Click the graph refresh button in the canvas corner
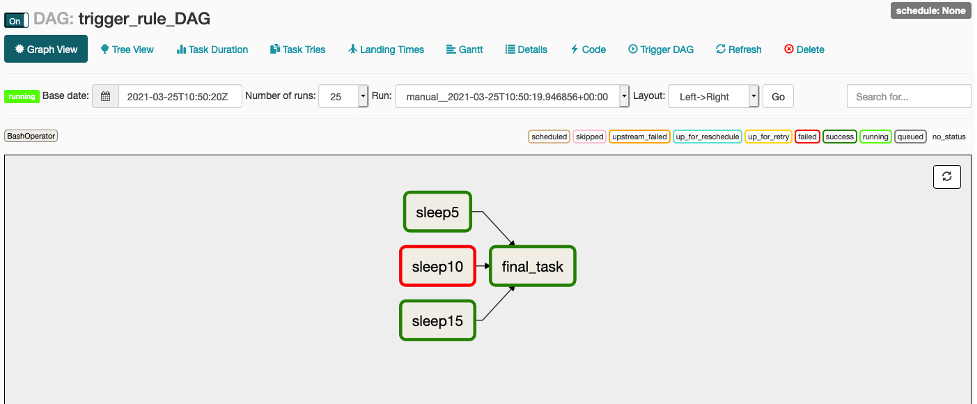The height and width of the screenshot is (404, 977). tap(946, 177)
